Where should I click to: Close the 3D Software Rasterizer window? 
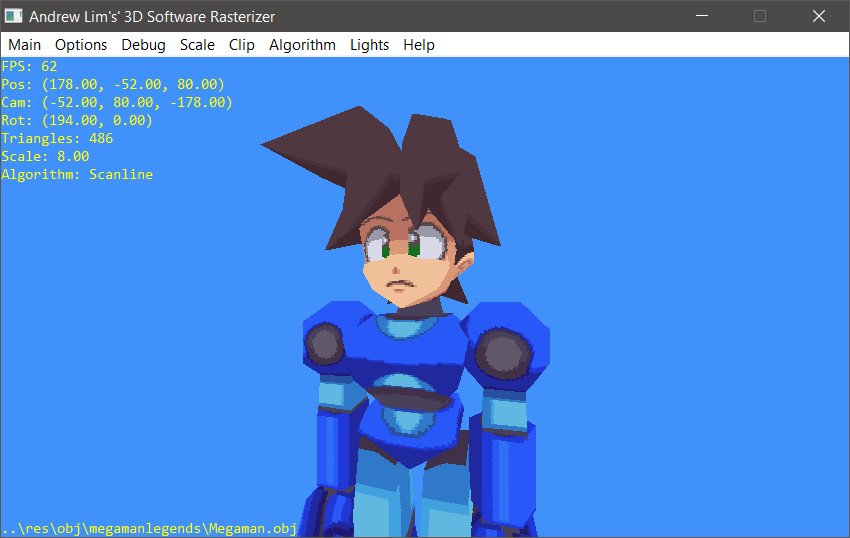click(x=819, y=16)
